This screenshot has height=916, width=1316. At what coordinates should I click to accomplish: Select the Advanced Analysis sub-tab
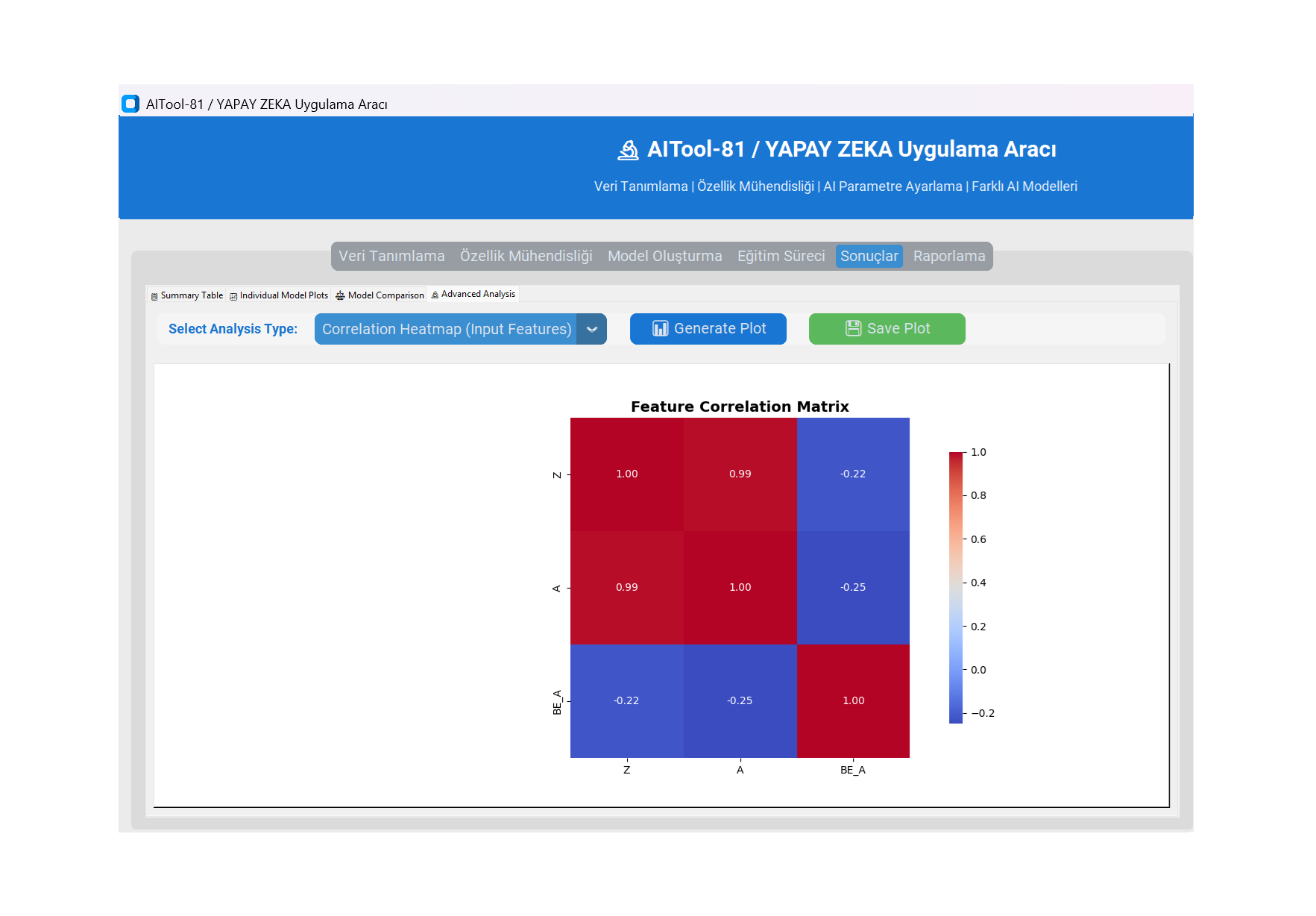(473, 294)
